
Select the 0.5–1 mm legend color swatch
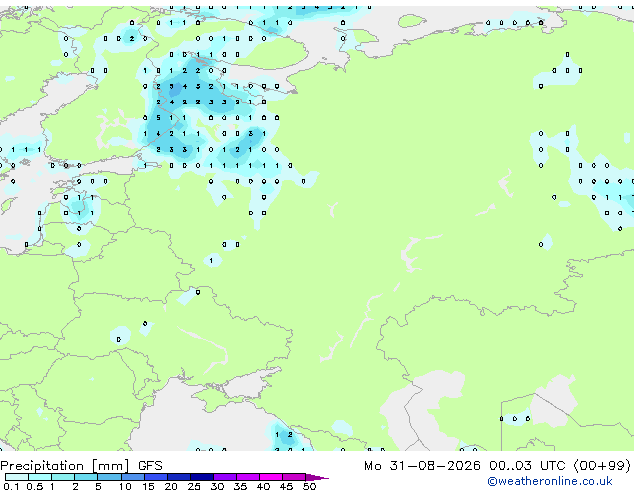[40, 477]
